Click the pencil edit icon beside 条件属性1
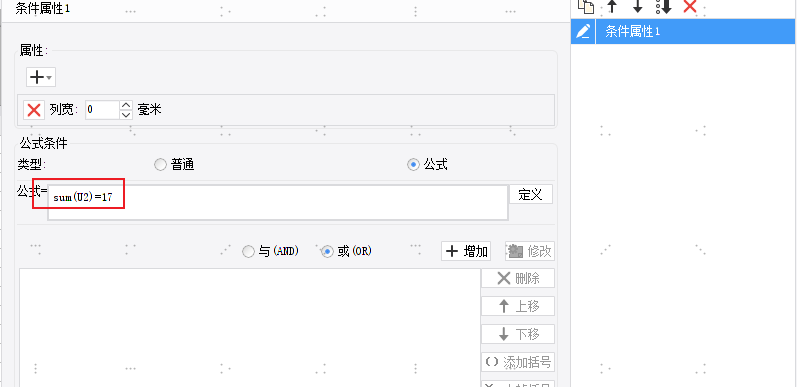Screen dimensions: 797x387 (583, 32)
